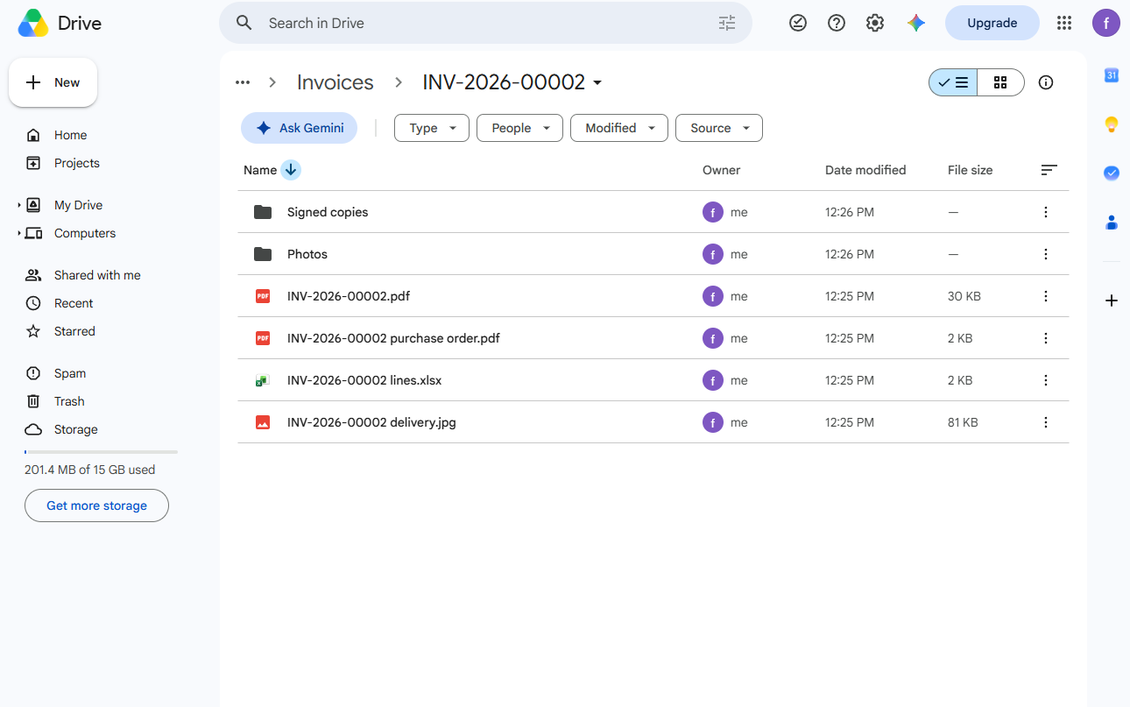
Task: Click the storage usage progress bar
Action: (x=101, y=452)
